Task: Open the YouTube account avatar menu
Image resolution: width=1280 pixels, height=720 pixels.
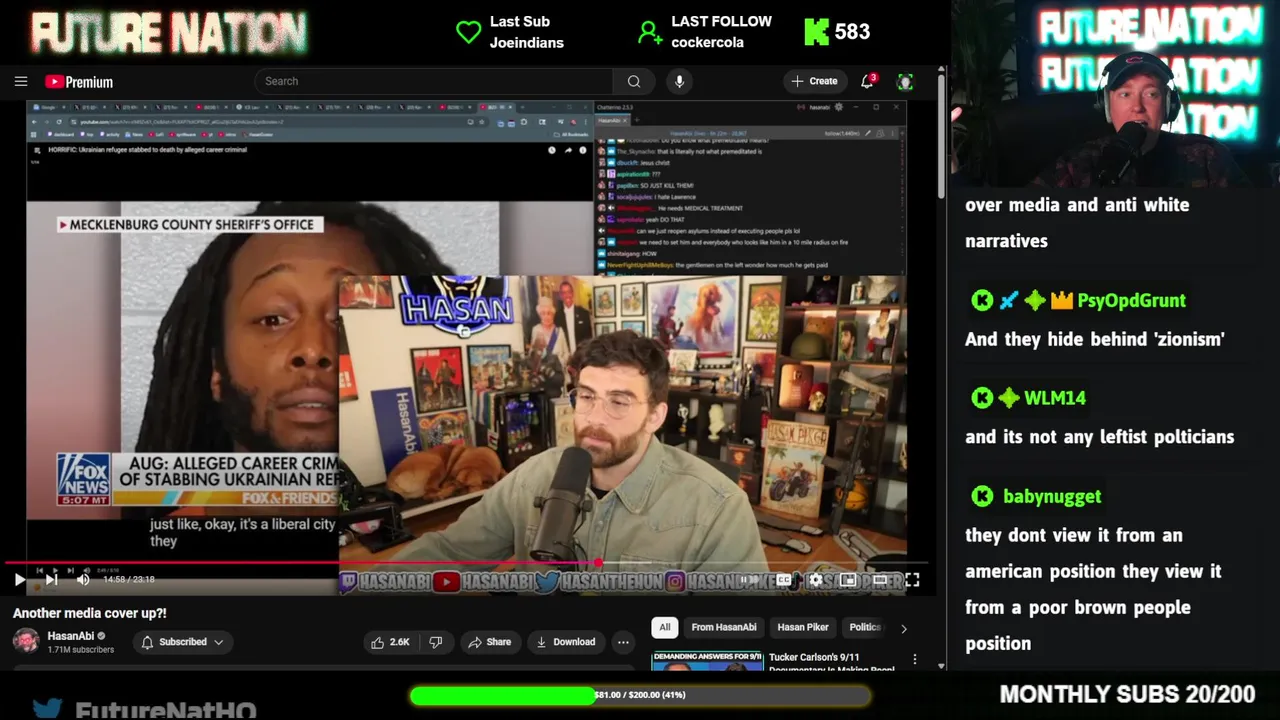Action: [905, 81]
